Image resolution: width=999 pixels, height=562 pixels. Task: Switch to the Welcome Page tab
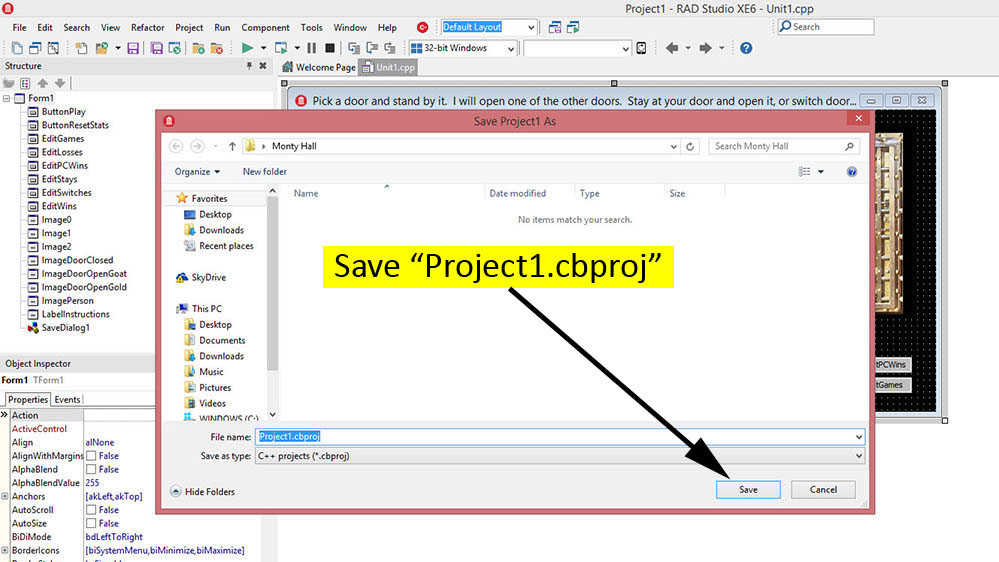point(319,67)
